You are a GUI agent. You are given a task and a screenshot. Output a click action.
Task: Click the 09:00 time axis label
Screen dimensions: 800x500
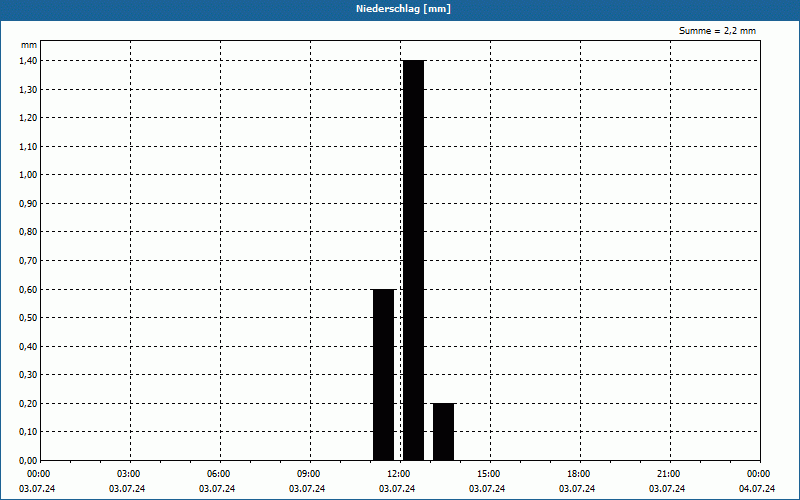pyautogui.click(x=309, y=474)
